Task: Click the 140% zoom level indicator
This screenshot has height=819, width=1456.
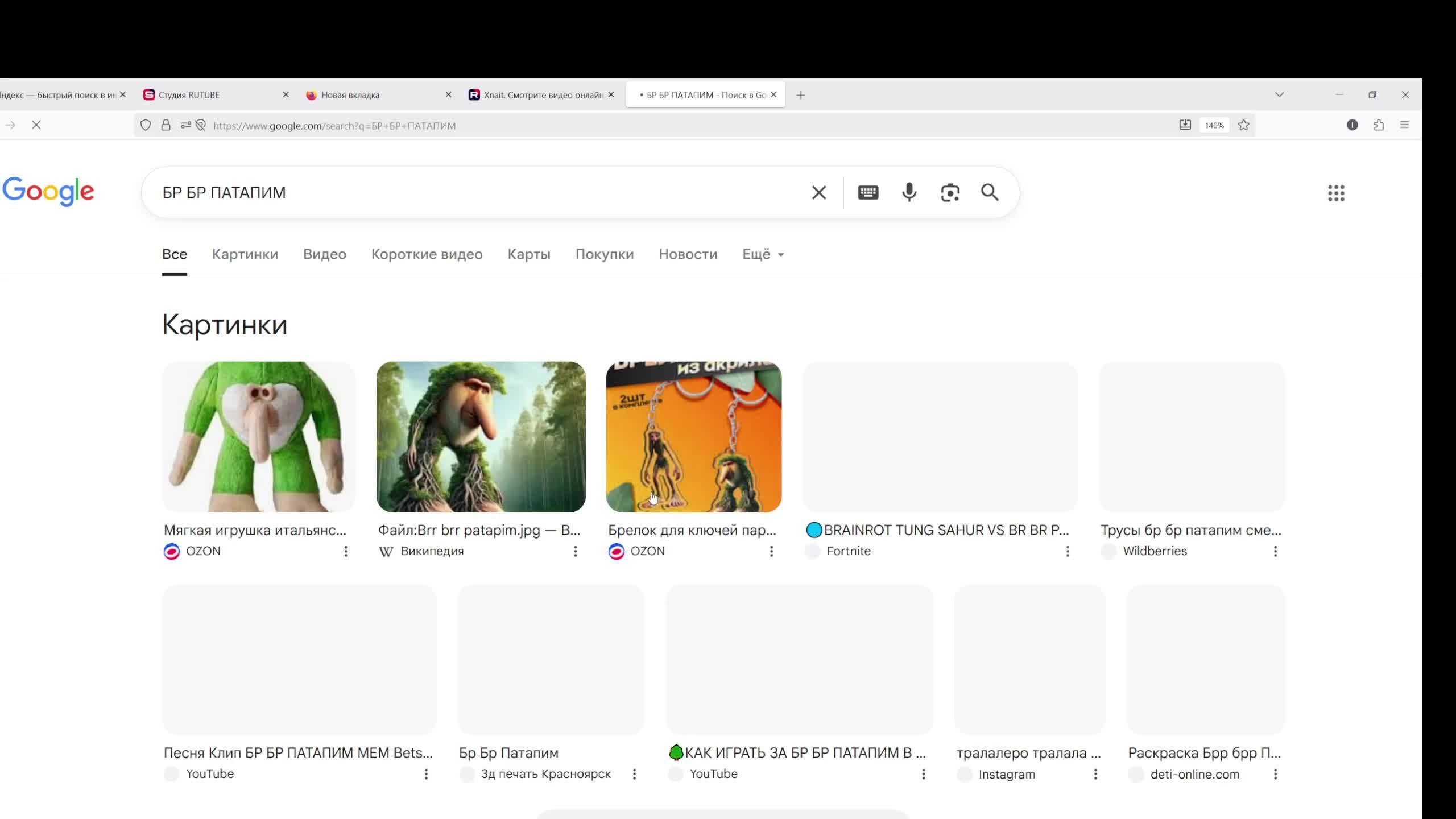Action: [x=1214, y=125]
